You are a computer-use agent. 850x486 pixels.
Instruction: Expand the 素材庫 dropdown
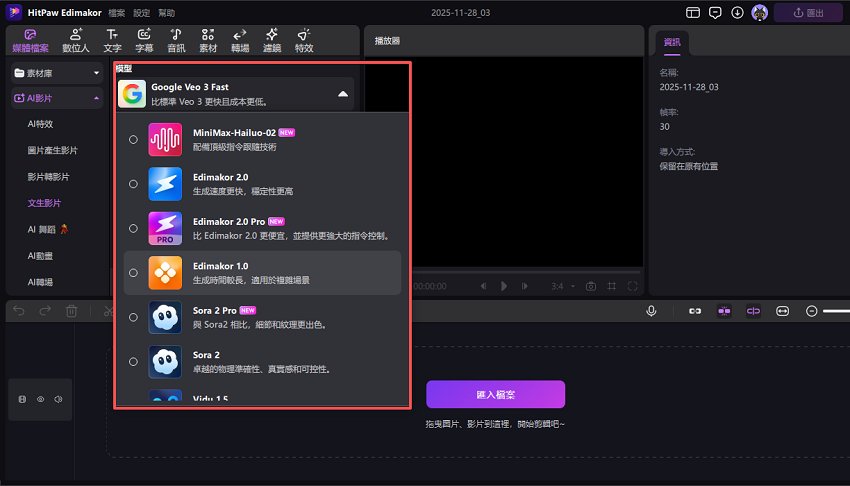(x=56, y=73)
